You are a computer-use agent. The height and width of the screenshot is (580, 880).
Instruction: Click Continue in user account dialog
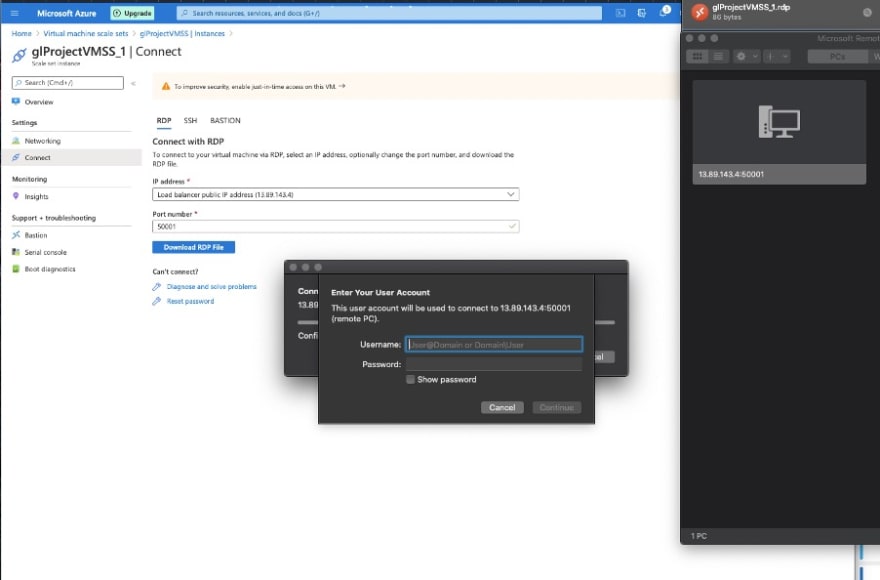coord(556,408)
